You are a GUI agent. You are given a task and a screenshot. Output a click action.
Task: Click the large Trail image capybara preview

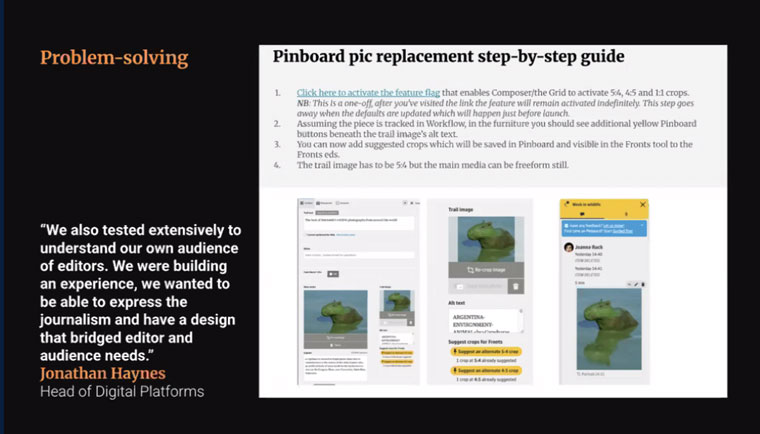[486, 239]
